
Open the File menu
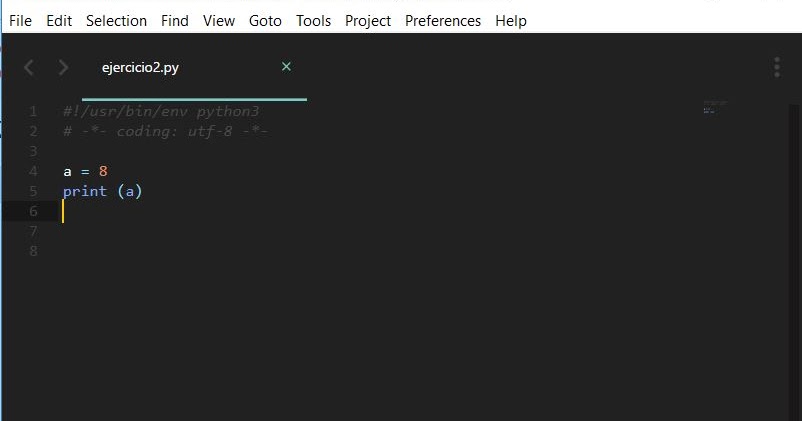point(20,20)
